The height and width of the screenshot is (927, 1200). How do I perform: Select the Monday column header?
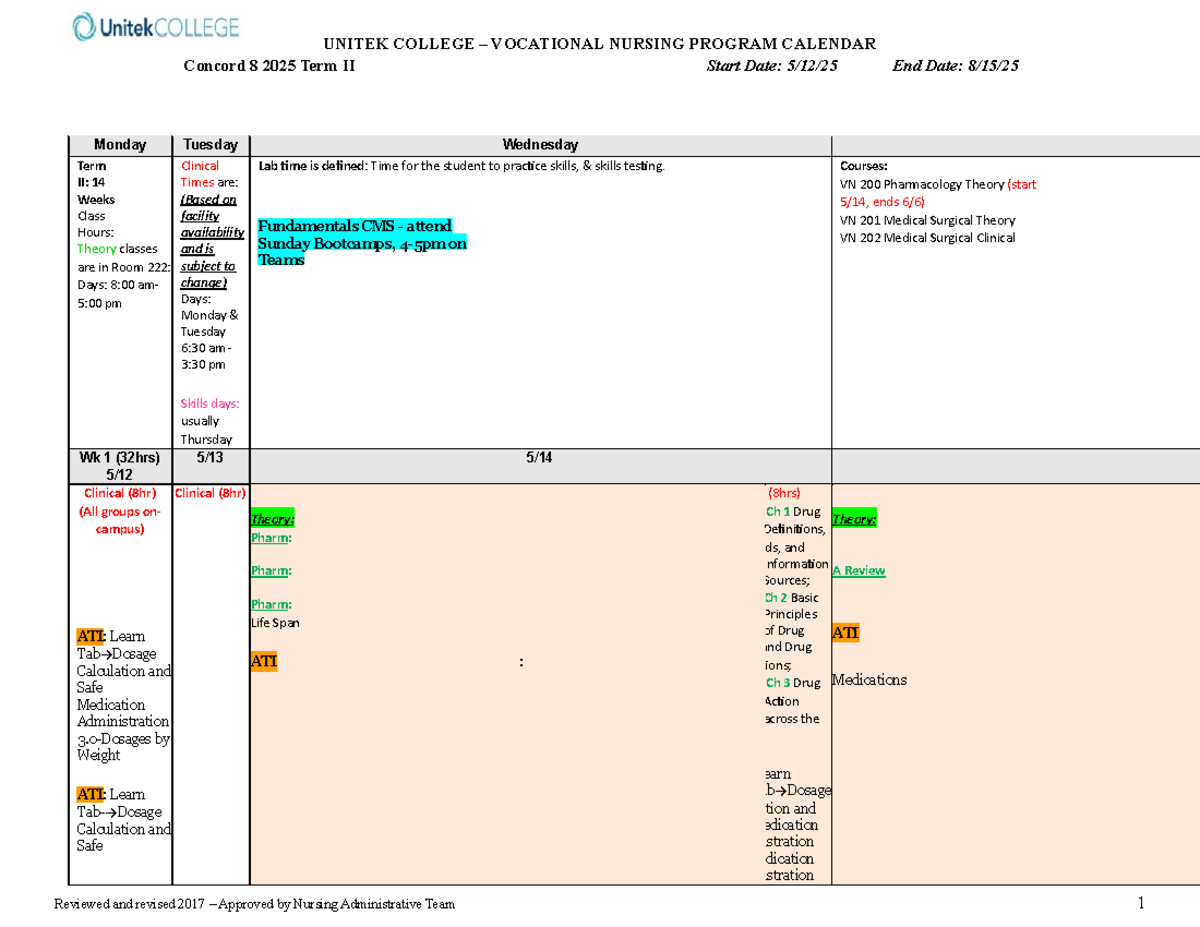pos(119,145)
